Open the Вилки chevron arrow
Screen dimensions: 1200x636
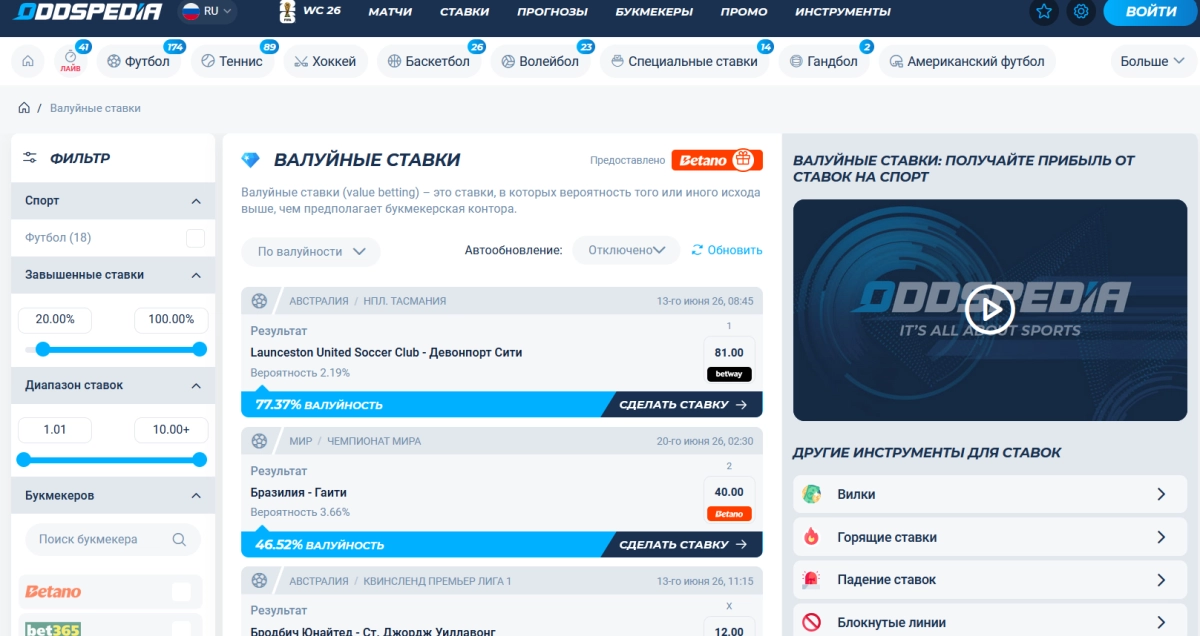1161,494
